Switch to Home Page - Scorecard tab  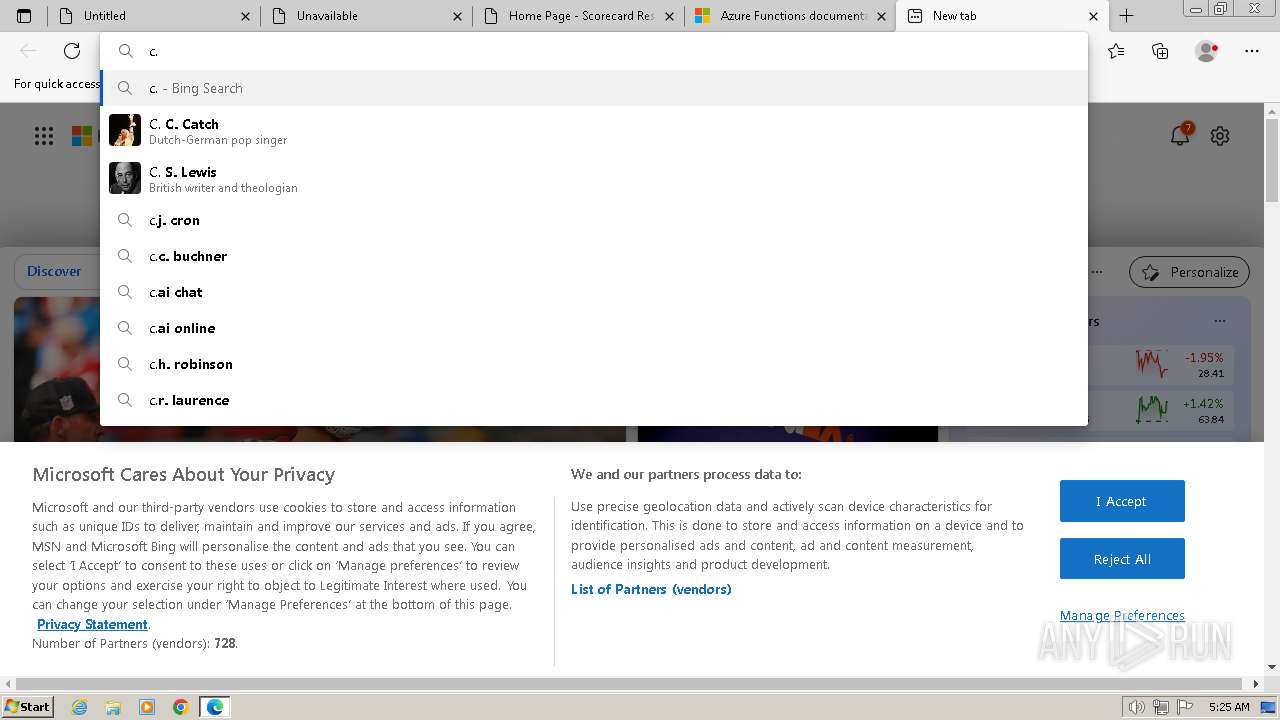point(578,16)
